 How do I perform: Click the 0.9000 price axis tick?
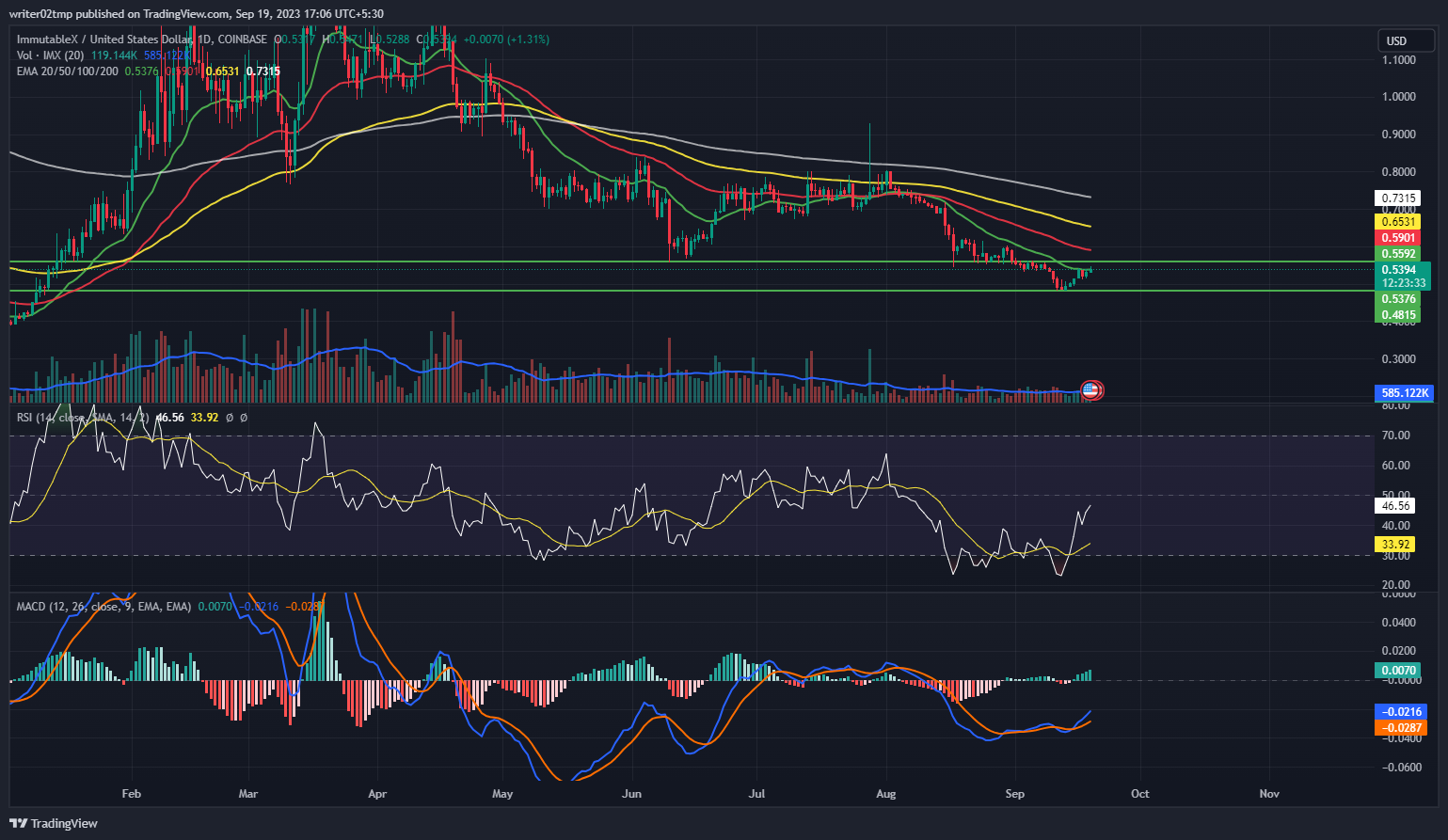(x=1399, y=135)
